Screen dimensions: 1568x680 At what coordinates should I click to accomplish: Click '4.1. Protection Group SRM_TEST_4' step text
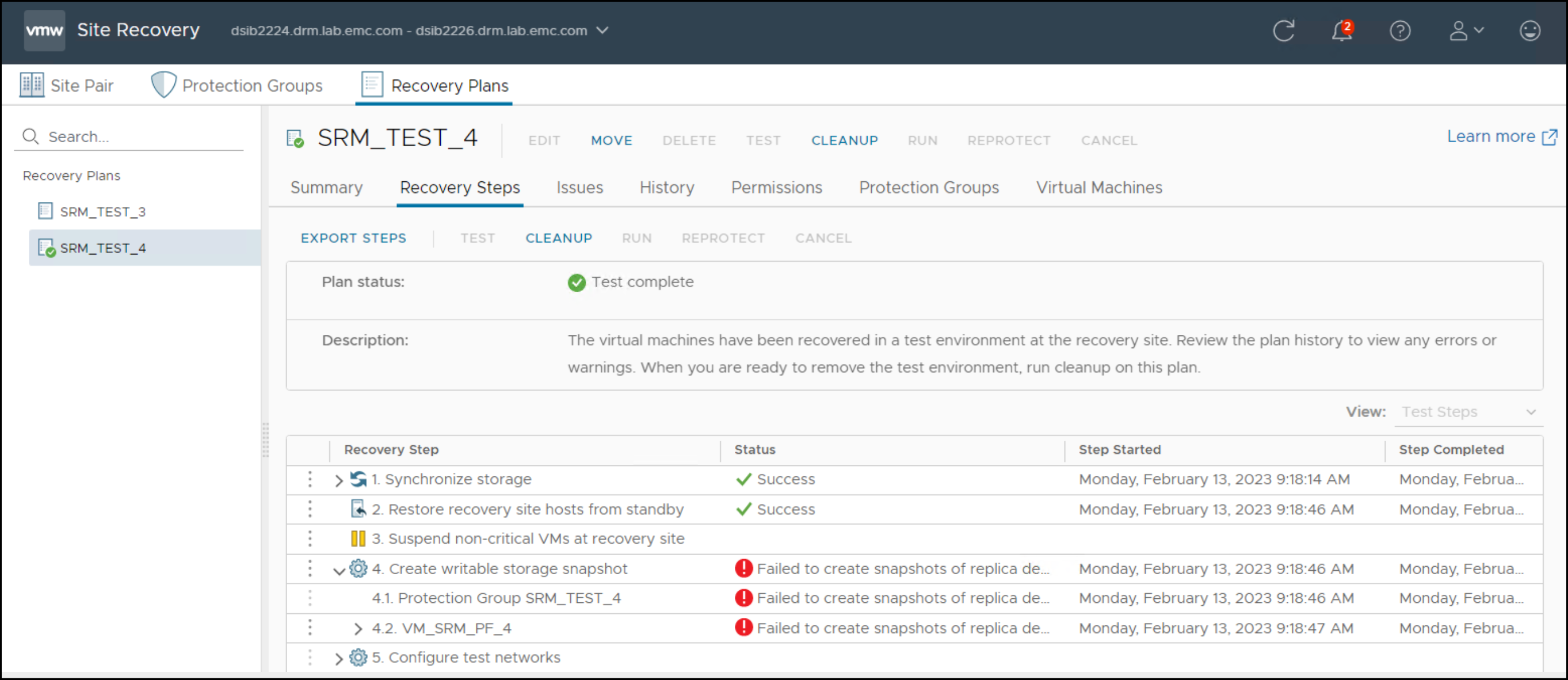[x=497, y=598]
